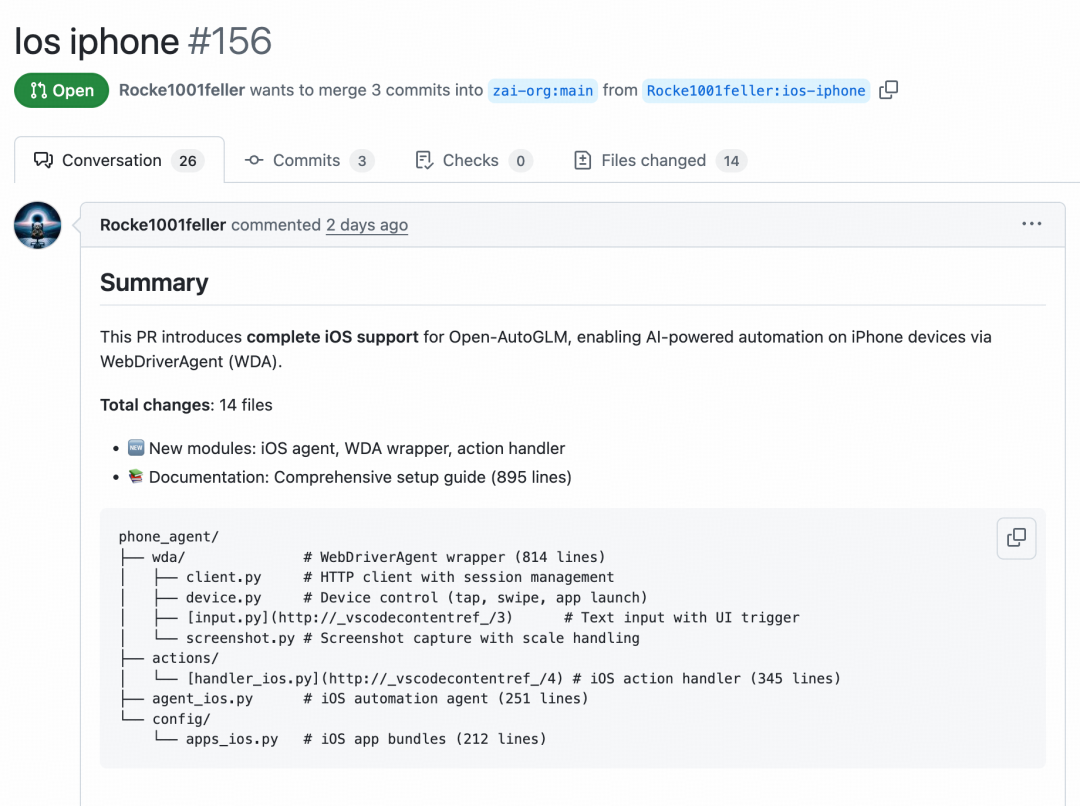Click the Rocke1001feller:ios-iphone head branch link
Viewport: 1080px width, 806px height.
(x=756, y=90)
